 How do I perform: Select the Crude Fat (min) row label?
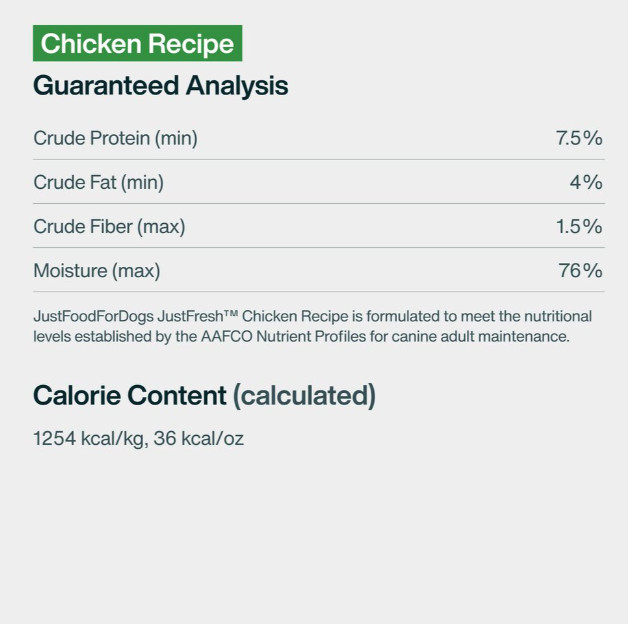[99, 182]
